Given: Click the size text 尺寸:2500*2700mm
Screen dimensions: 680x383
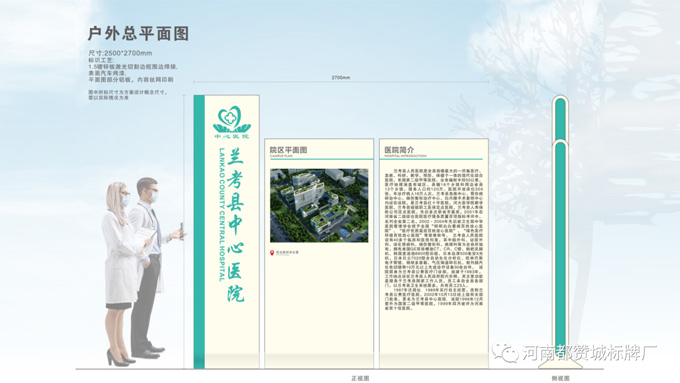Looking at the screenshot, I should tap(120, 53).
